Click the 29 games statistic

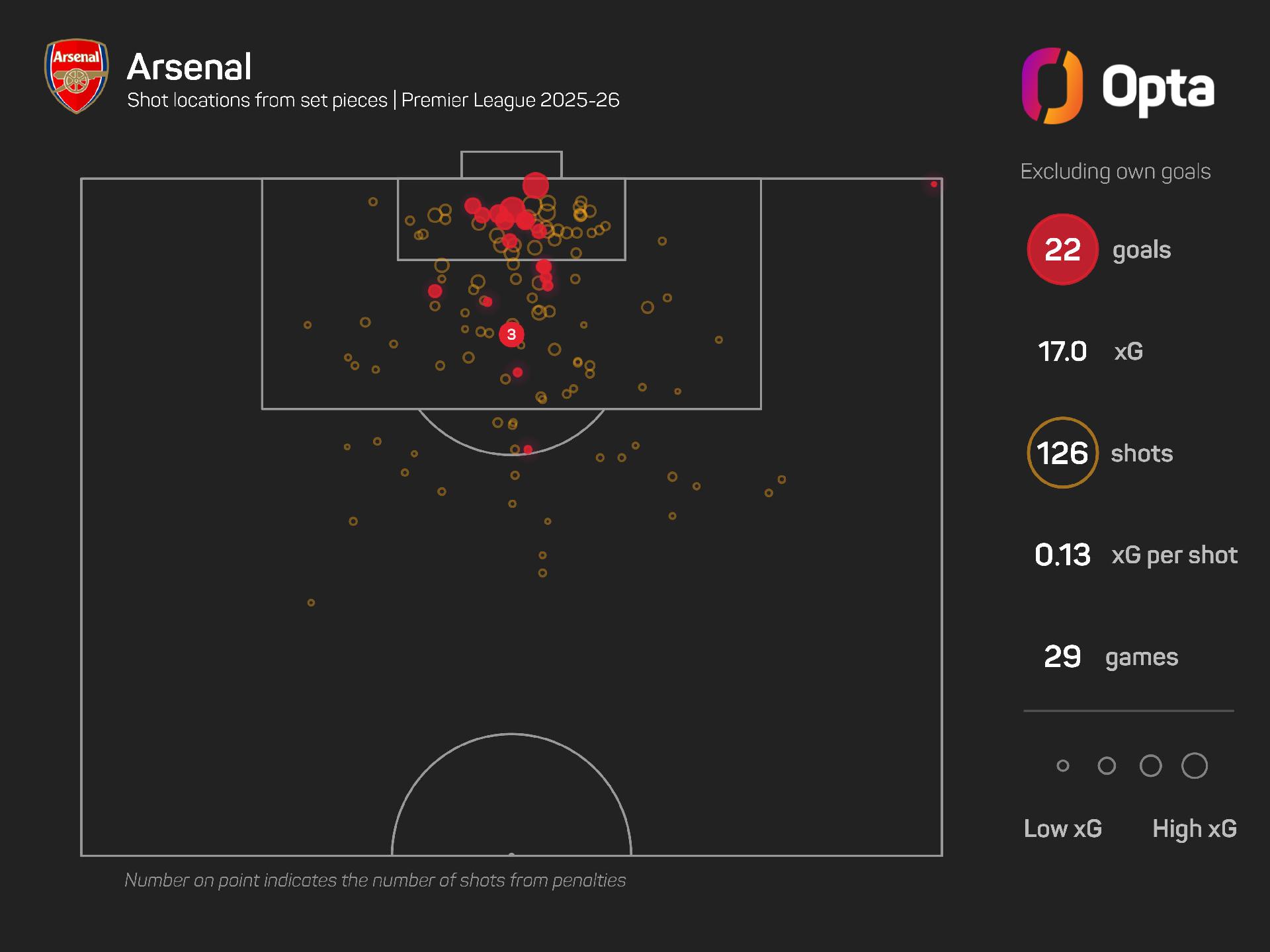coord(1062,657)
